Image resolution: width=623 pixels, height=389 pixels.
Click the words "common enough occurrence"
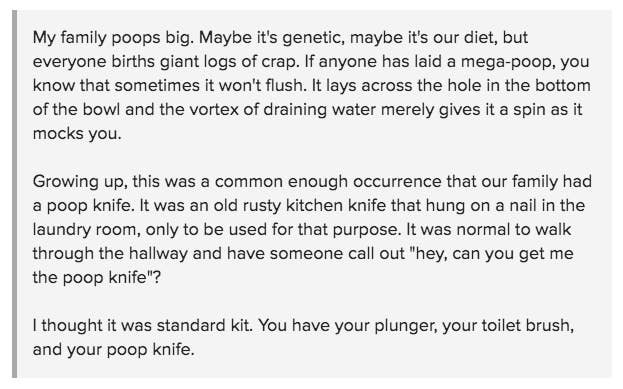point(328,182)
